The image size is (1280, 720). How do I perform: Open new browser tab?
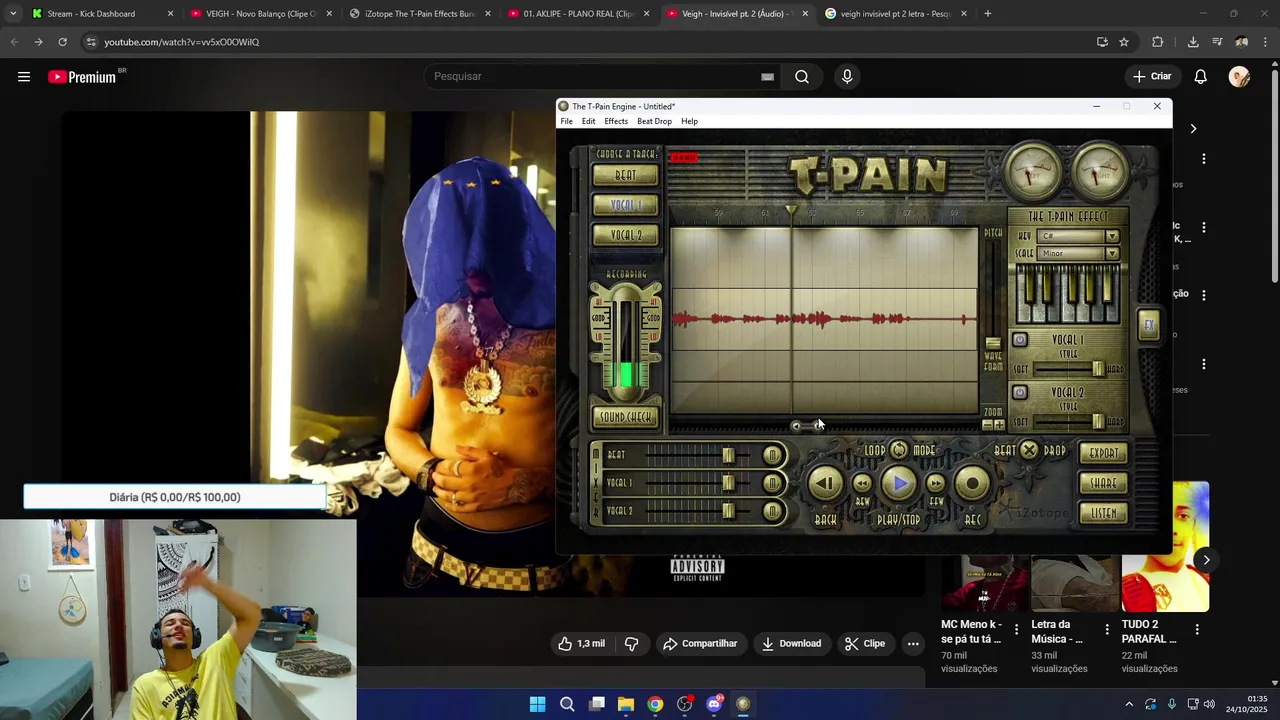coord(987,14)
